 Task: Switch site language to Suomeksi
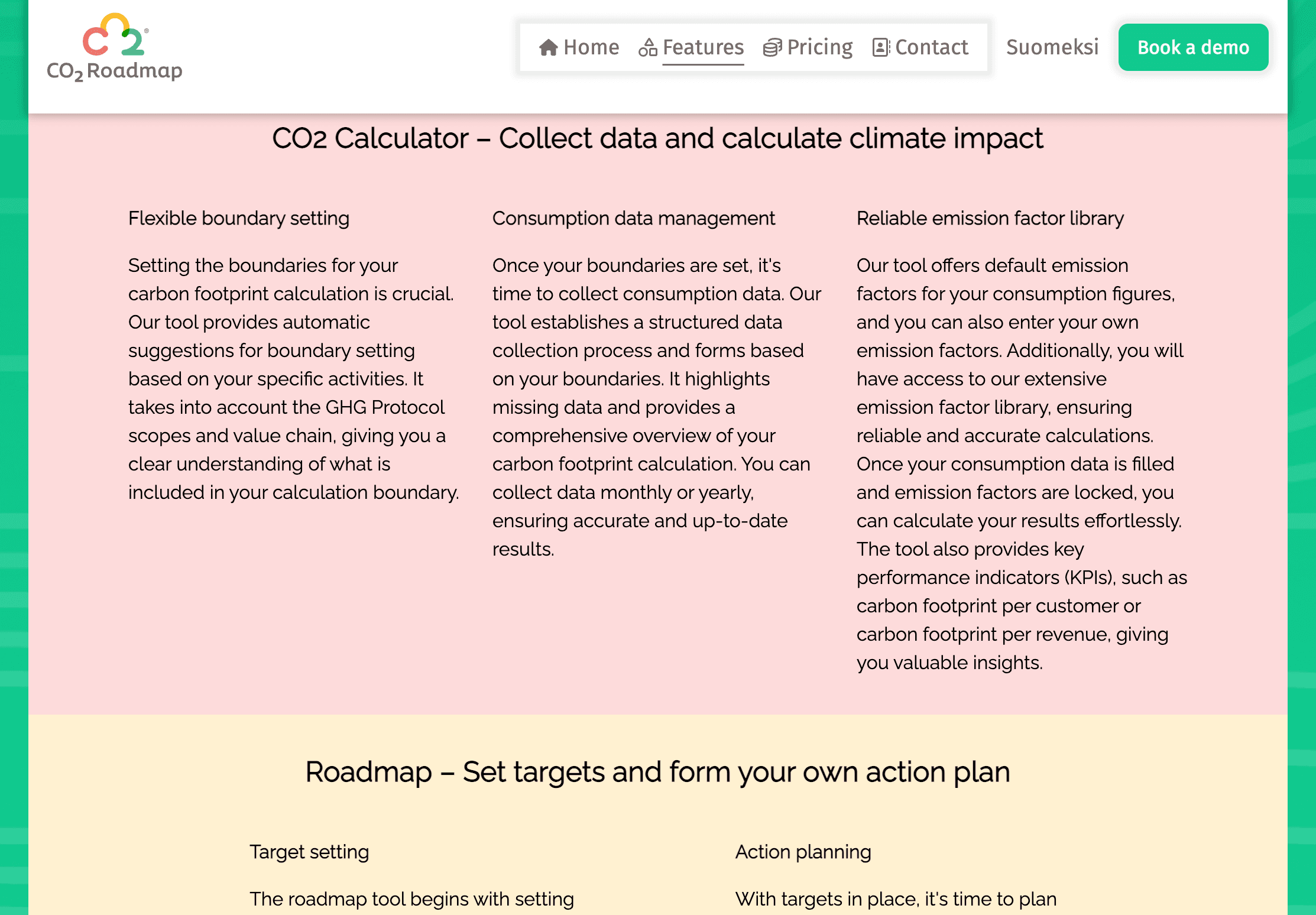coord(1052,47)
